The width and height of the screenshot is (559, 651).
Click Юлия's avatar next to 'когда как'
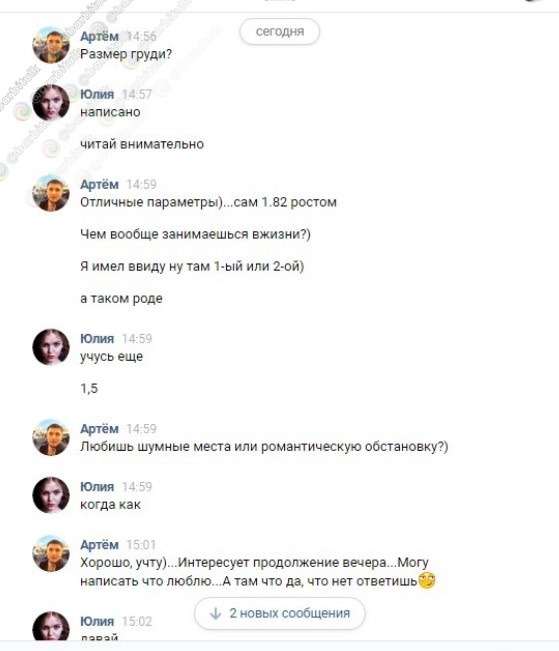point(51,495)
